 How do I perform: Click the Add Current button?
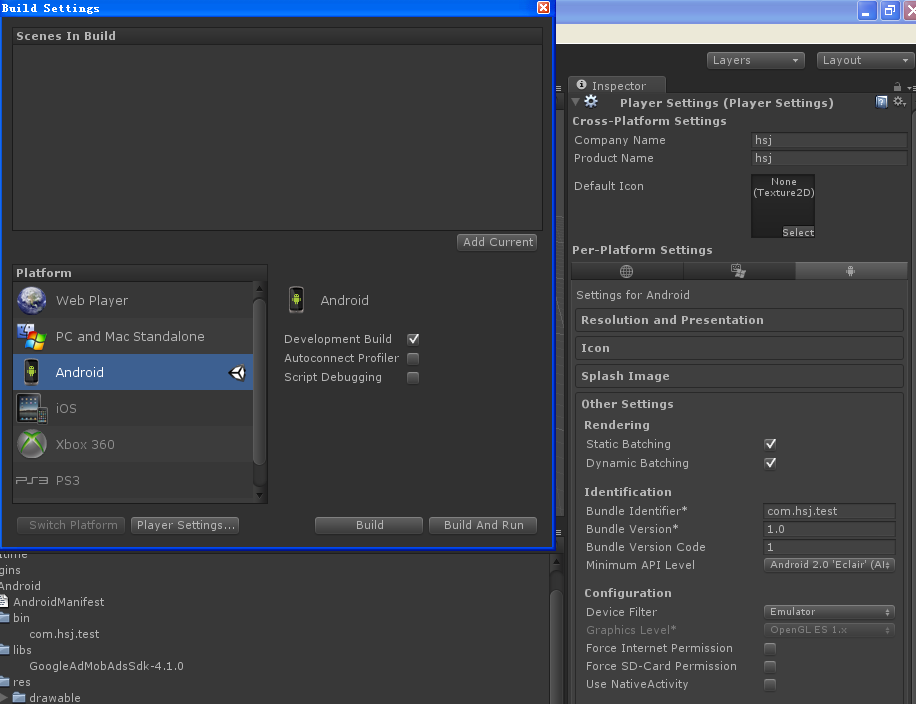click(497, 242)
